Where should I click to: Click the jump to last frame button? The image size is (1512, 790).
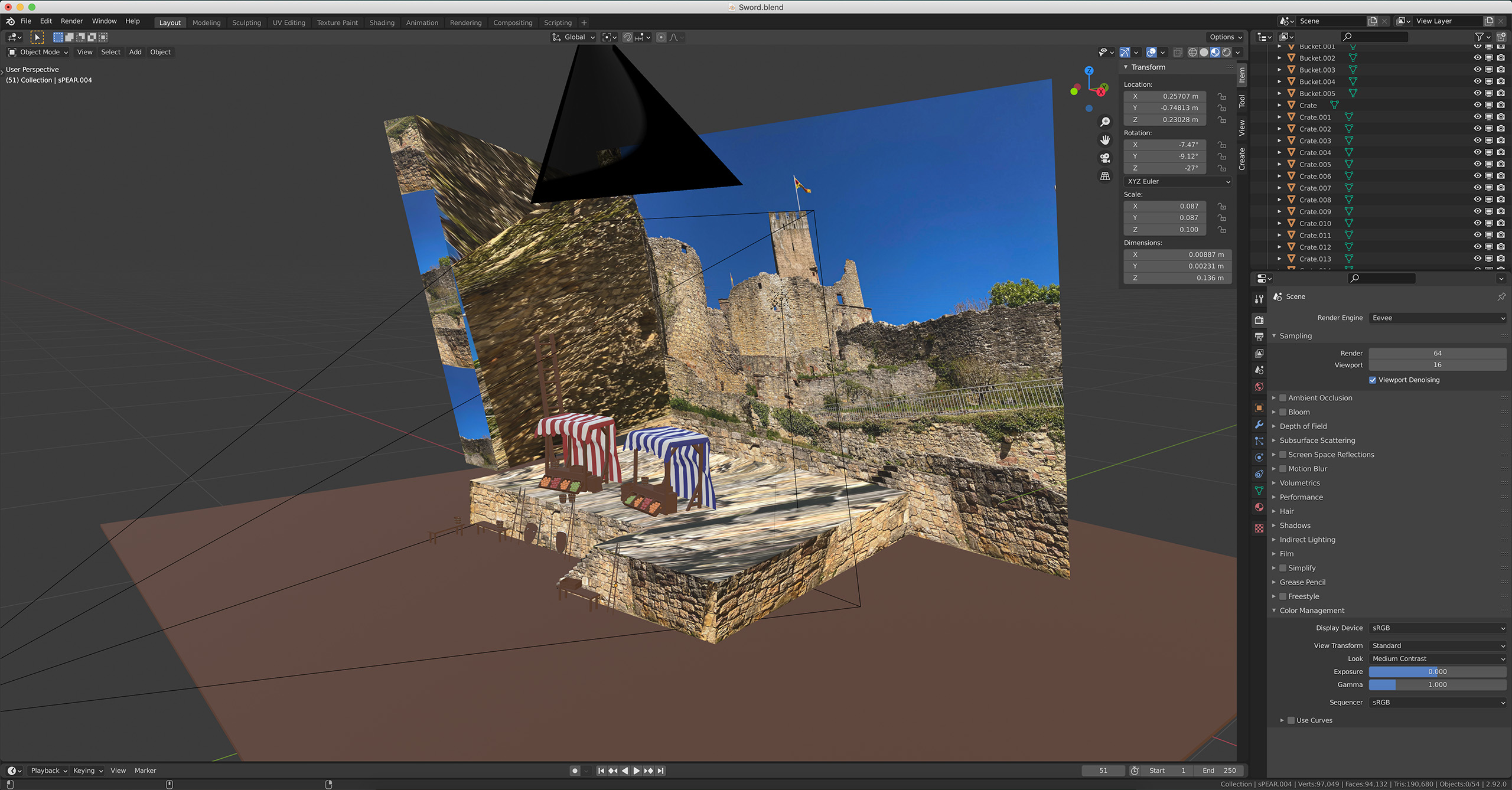660,771
